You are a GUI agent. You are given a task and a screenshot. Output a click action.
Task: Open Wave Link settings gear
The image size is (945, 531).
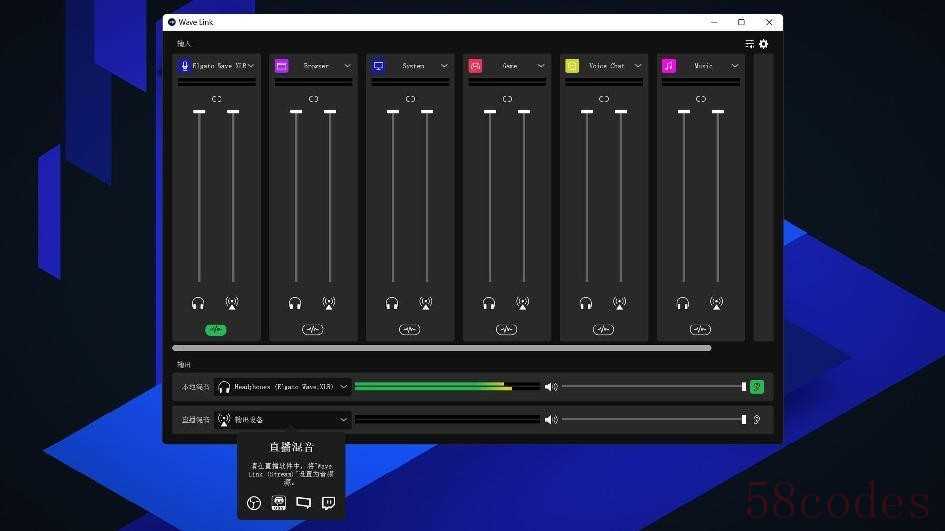(x=764, y=44)
